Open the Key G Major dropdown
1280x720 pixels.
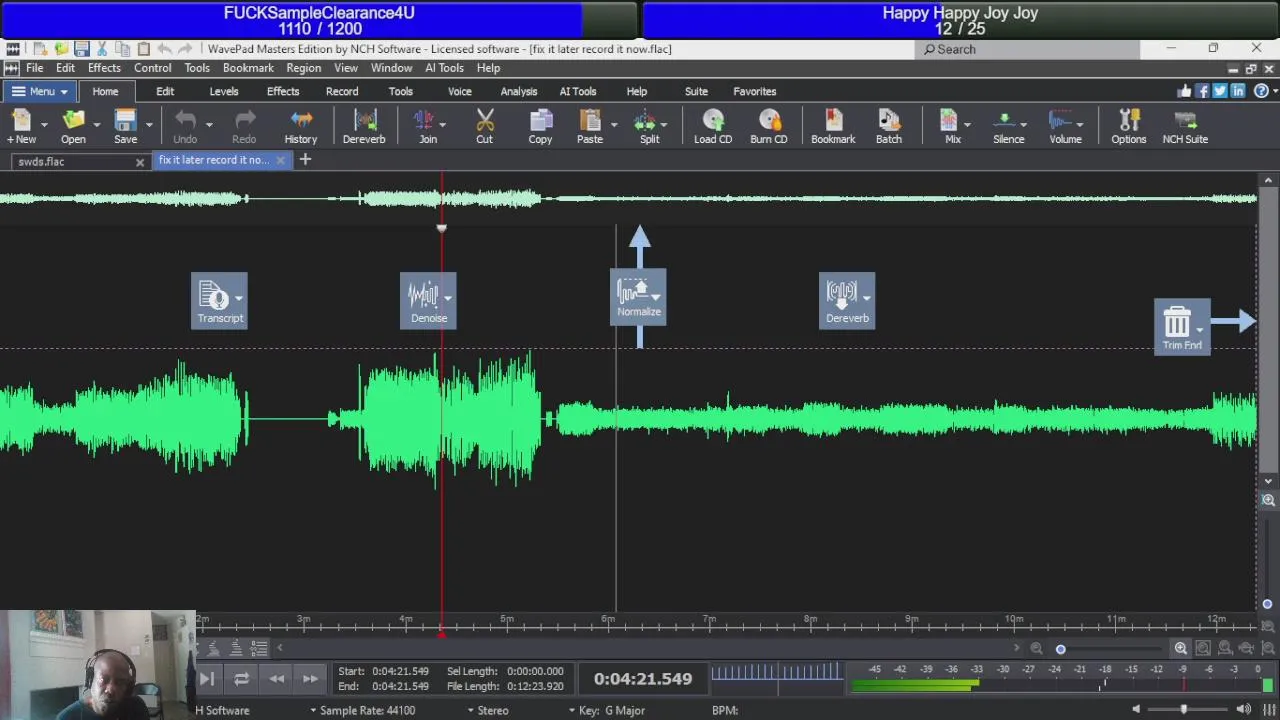pyautogui.click(x=607, y=710)
